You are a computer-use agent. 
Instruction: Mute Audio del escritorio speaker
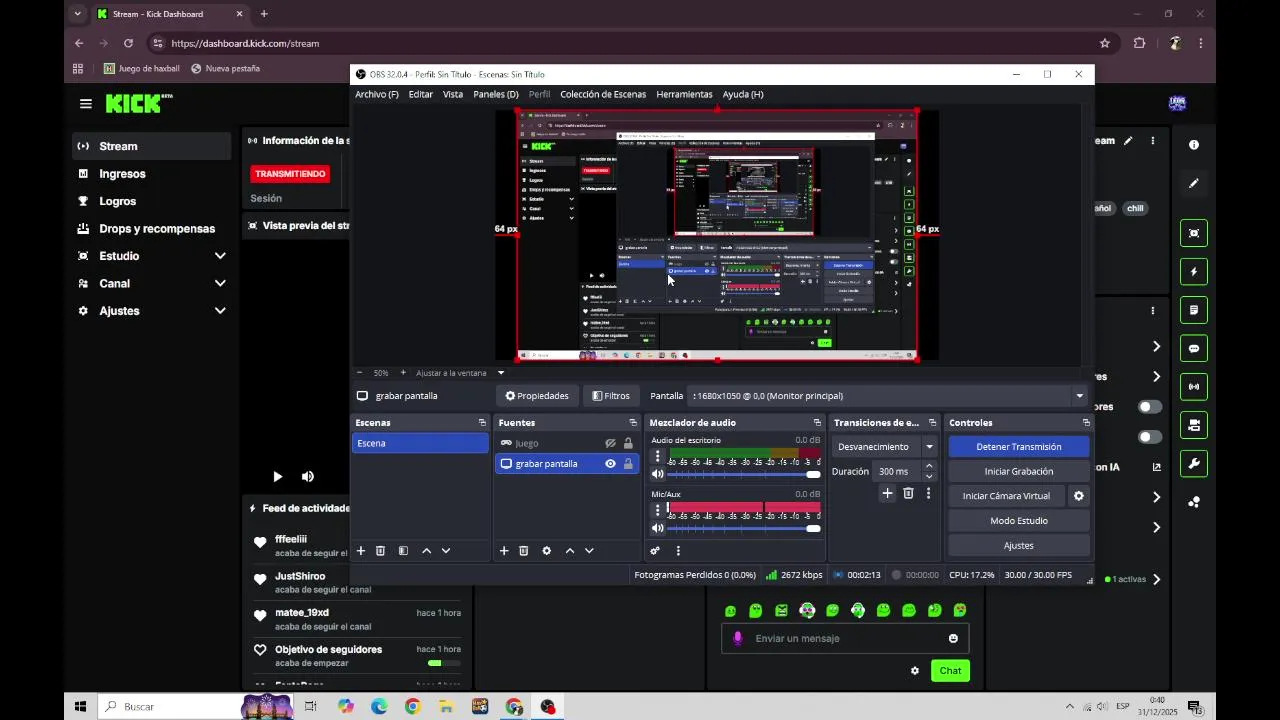tap(657, 474)
